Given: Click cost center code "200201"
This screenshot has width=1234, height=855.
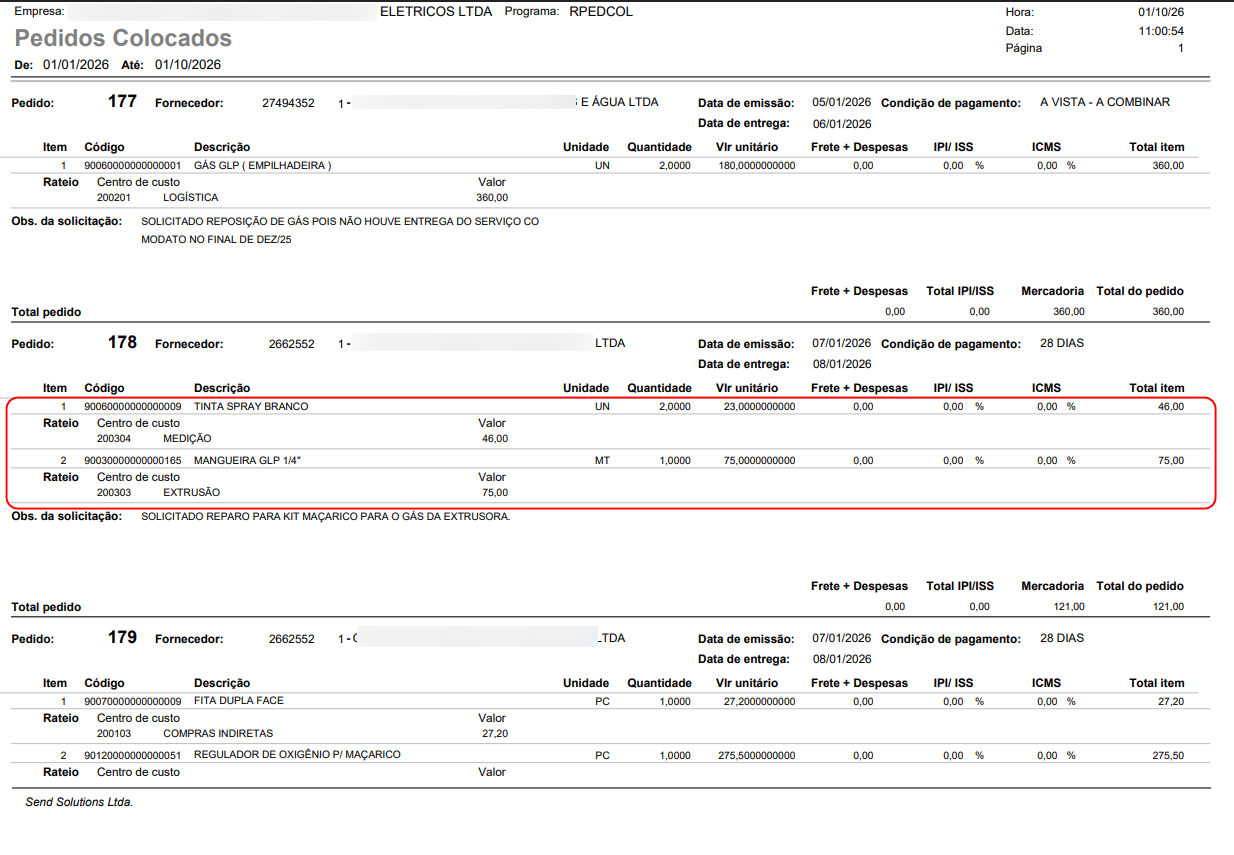Looking at the screenshot, I should coord(114,198).
